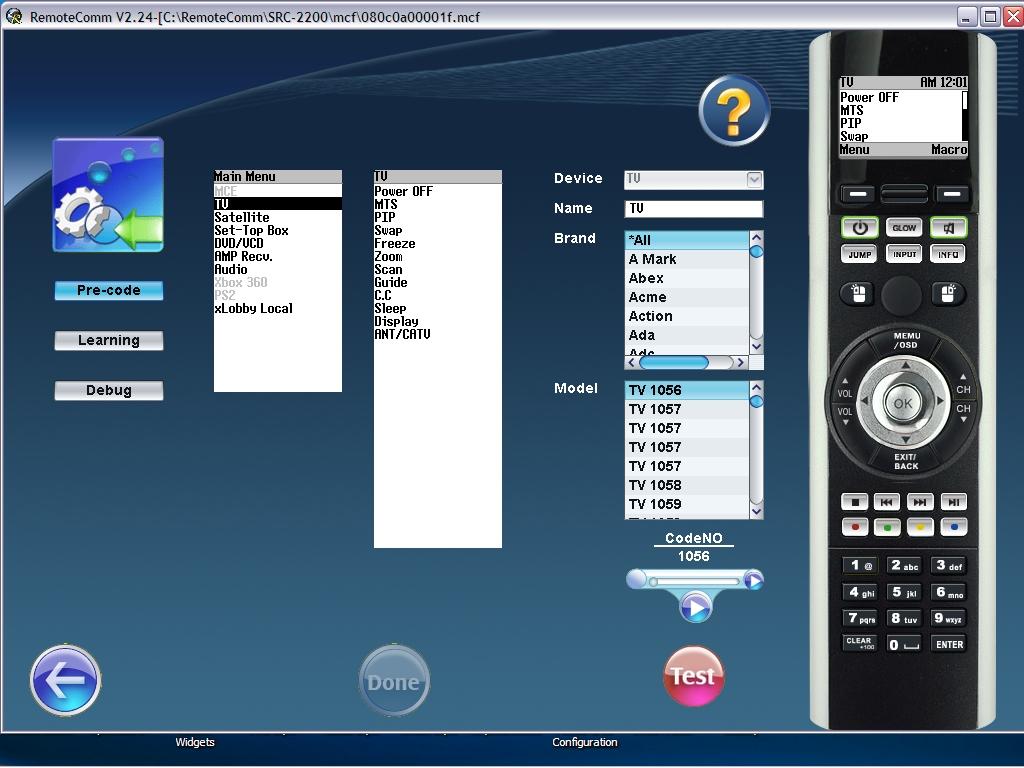Click the remote's right soft key under Macro
Viewport: 1024px width, 768px height.
click(952, 194)
